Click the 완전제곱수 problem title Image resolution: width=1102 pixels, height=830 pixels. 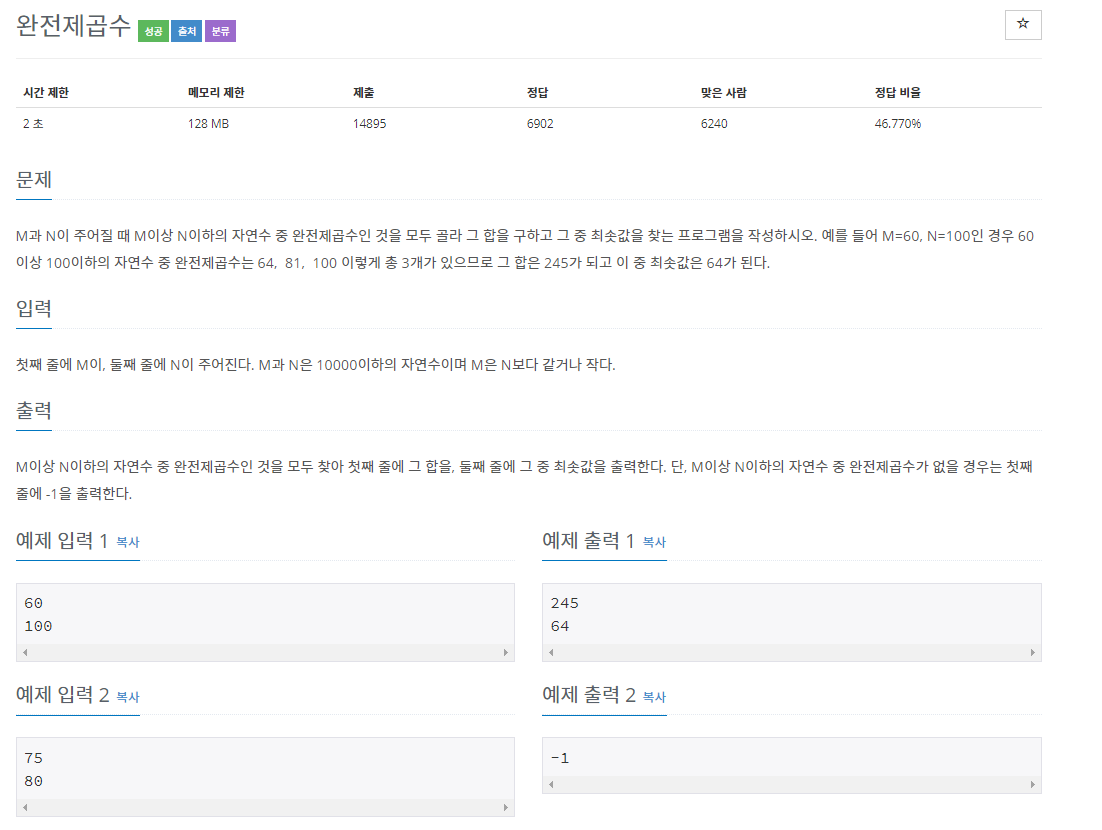point(73,26)
